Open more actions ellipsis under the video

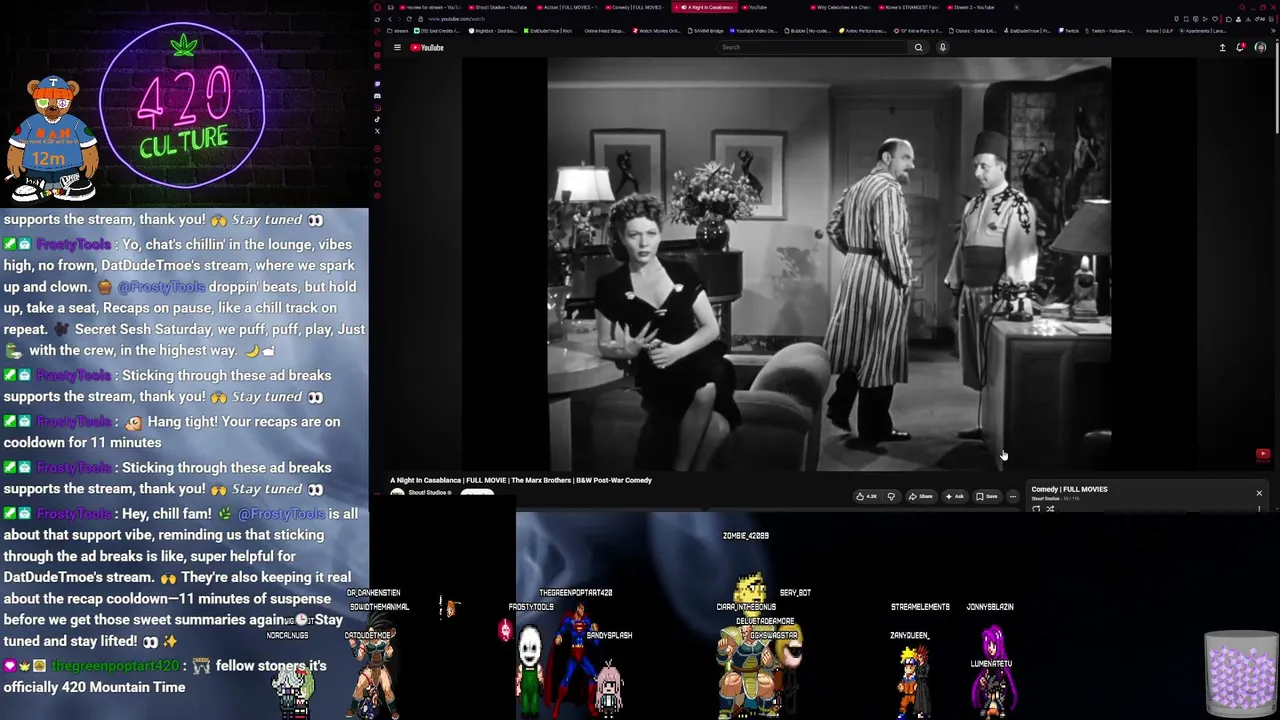point(1012,496)
